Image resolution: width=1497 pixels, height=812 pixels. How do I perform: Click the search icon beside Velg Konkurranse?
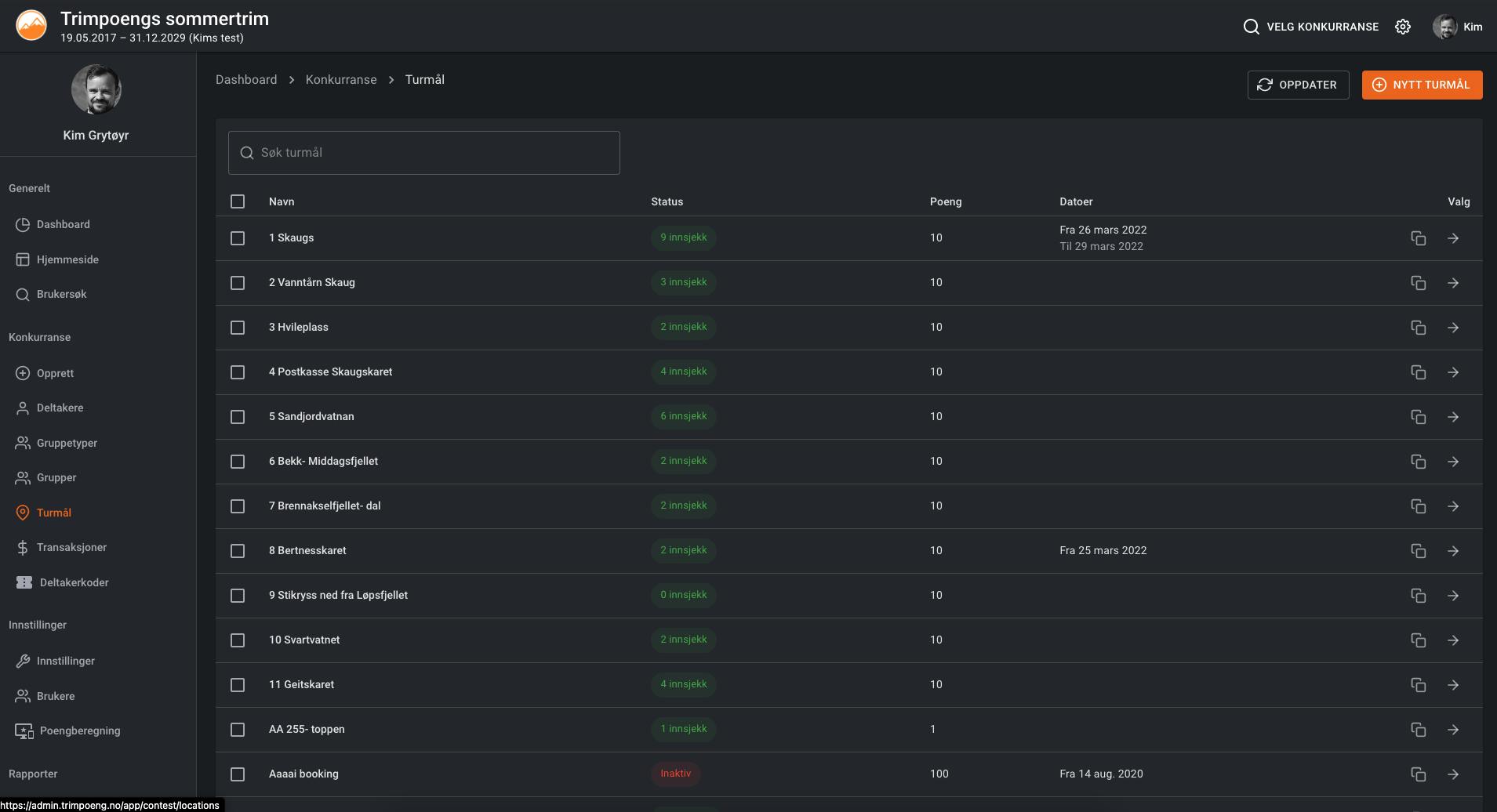point(1251,27)
